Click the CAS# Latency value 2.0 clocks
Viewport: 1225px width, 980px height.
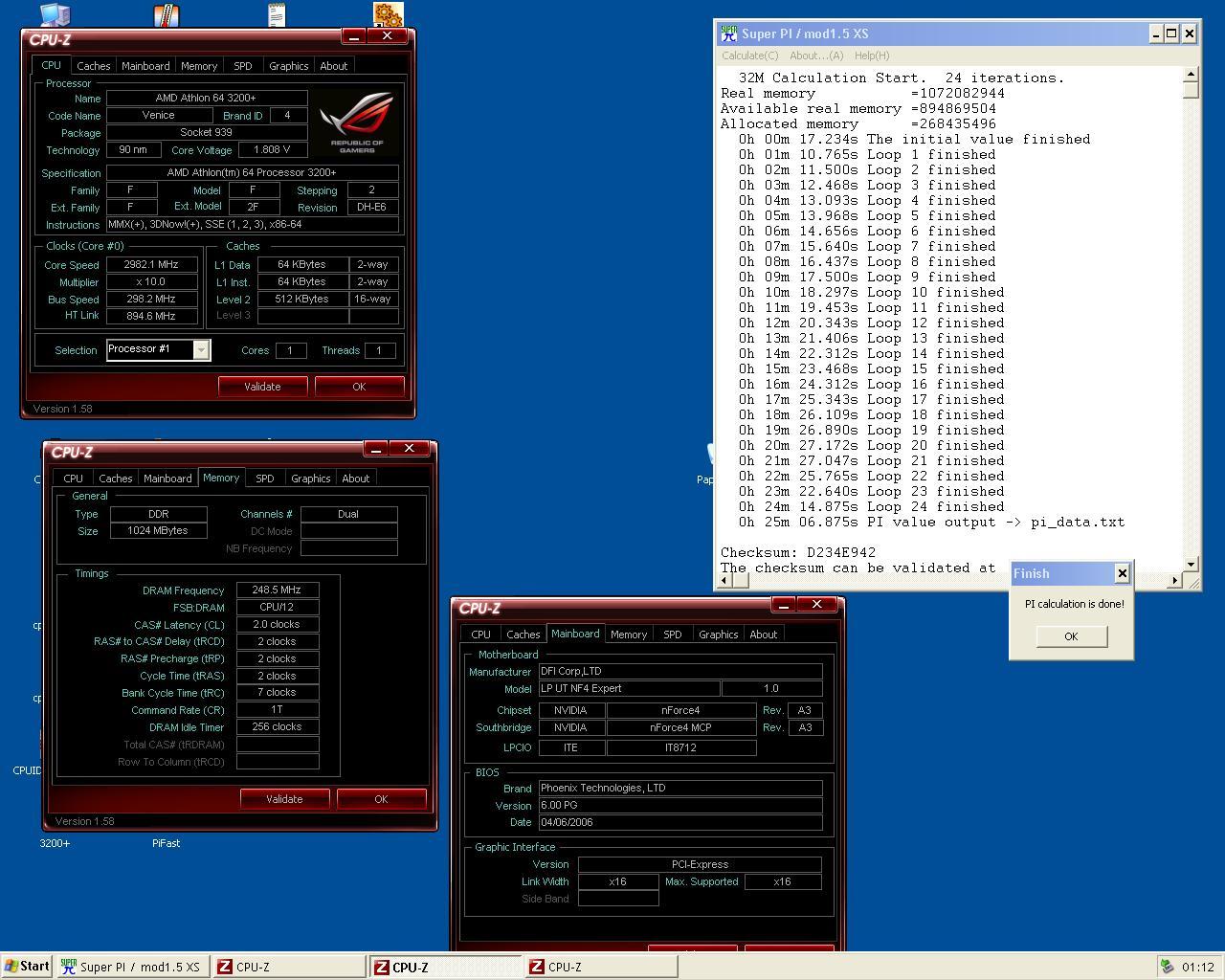278,624
